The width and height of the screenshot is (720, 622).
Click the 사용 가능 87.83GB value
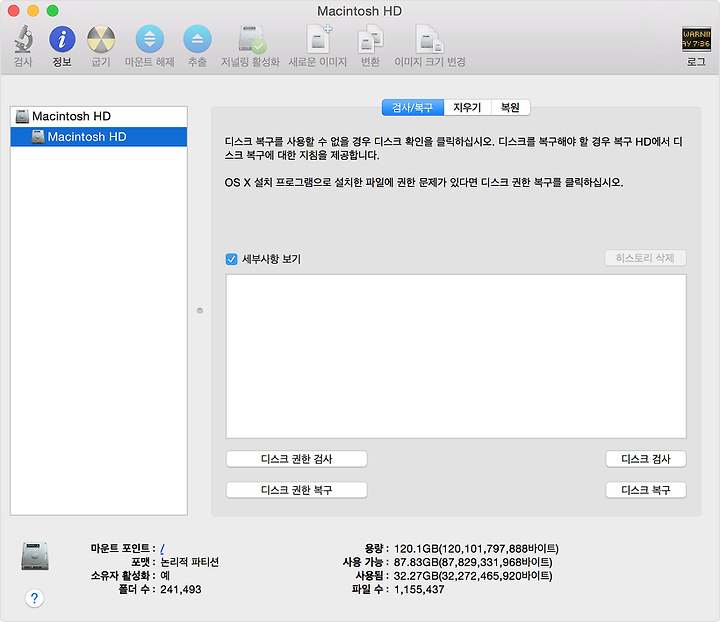tap(473, 562)
